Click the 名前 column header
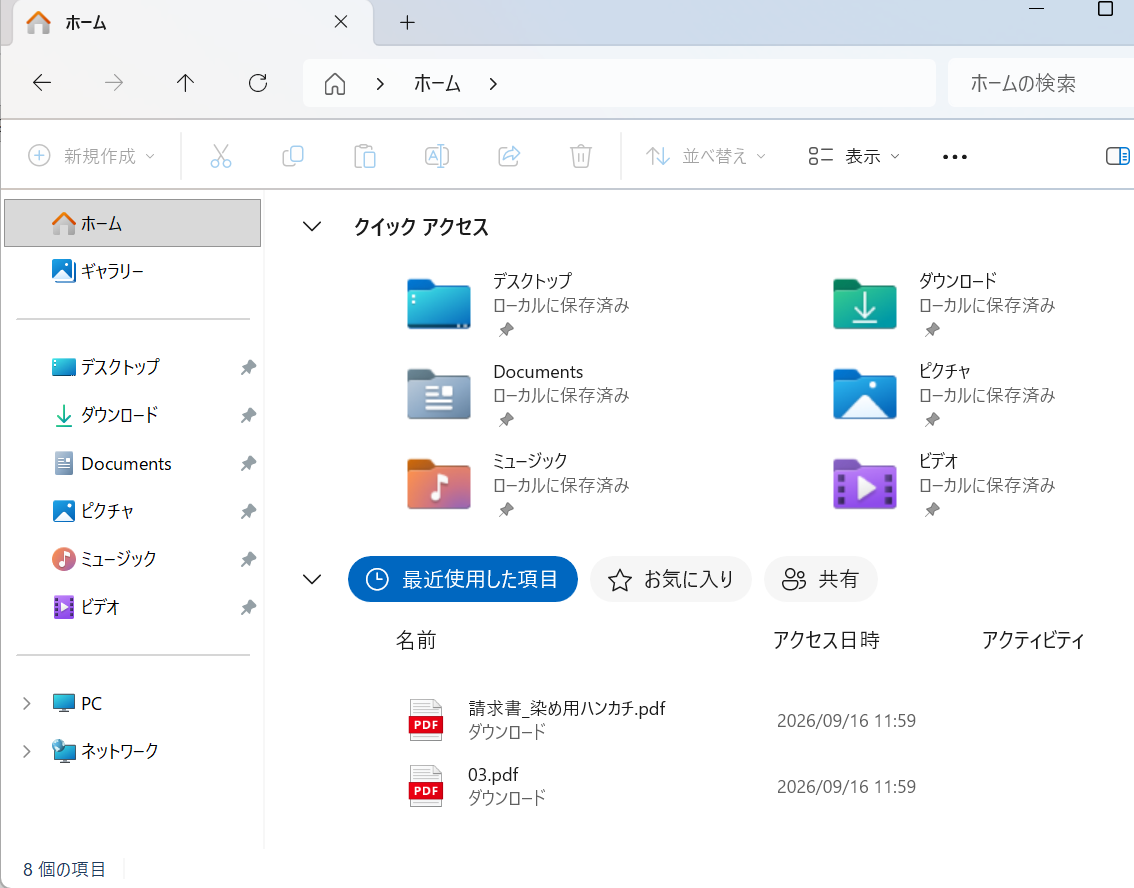The height and width of the screenshot is (888, 1134). tap(416, 641)
